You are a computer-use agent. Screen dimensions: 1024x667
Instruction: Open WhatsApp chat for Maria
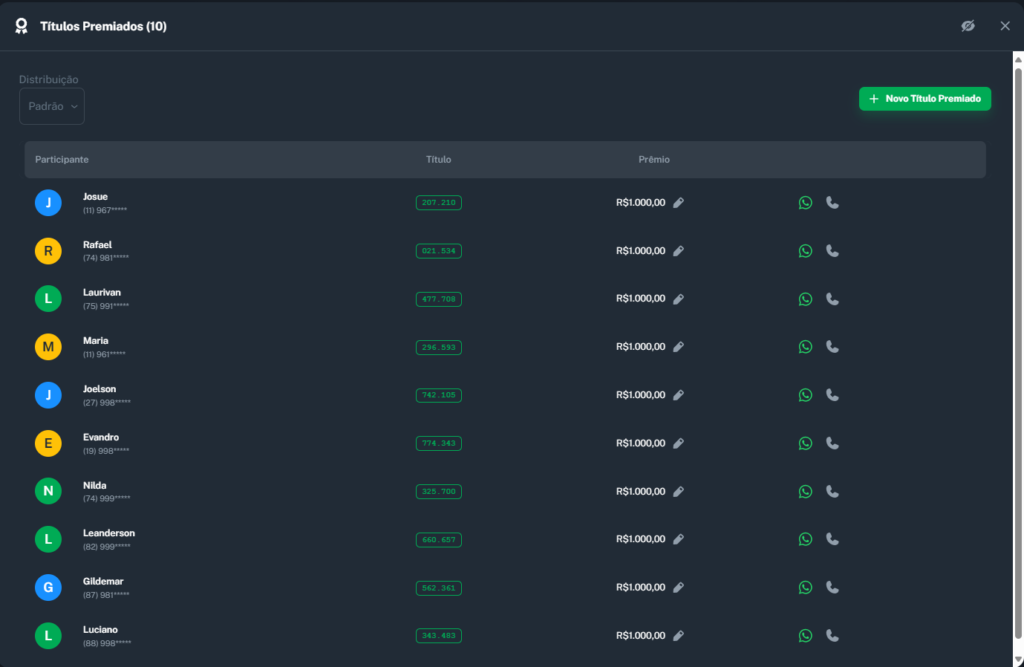[x=805, y=347]
